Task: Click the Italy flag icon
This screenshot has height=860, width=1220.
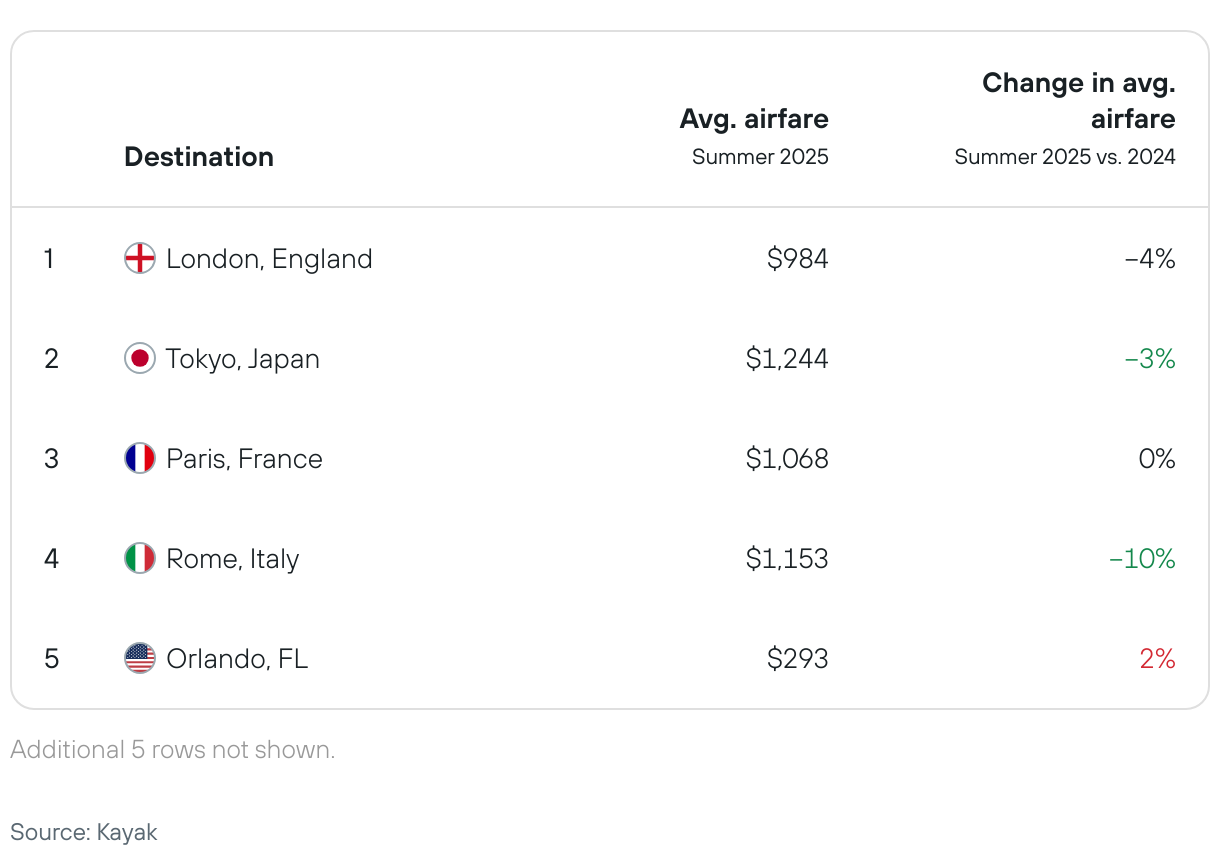Action: tap(140, 559)
